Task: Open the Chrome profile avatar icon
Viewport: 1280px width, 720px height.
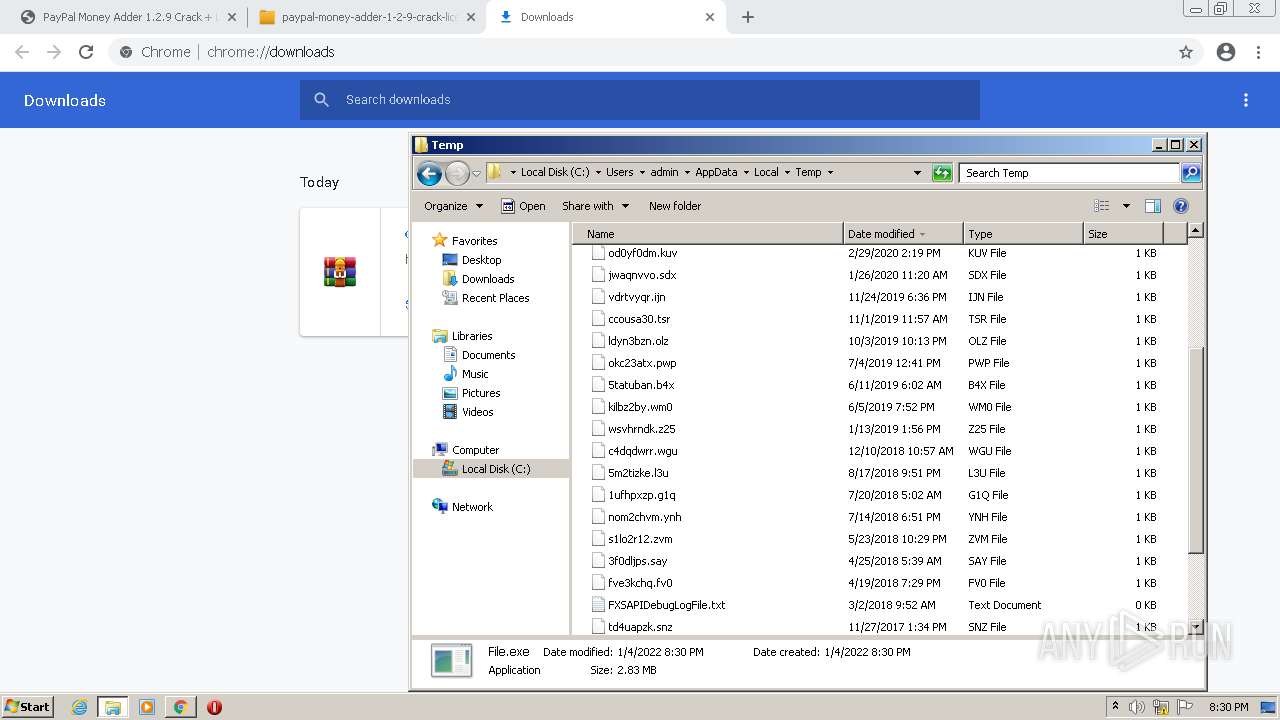Action: click(1226, 52)
